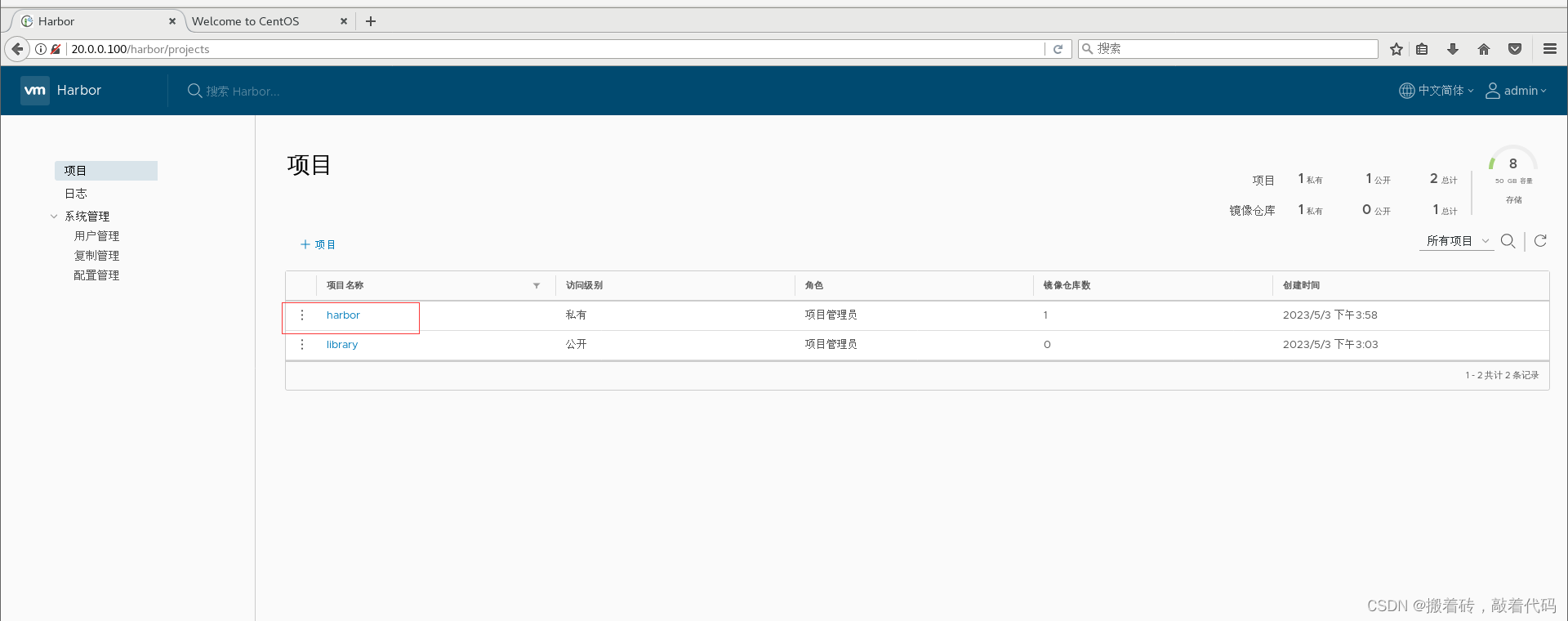Click the 公开 access level cell

(576, 345)
